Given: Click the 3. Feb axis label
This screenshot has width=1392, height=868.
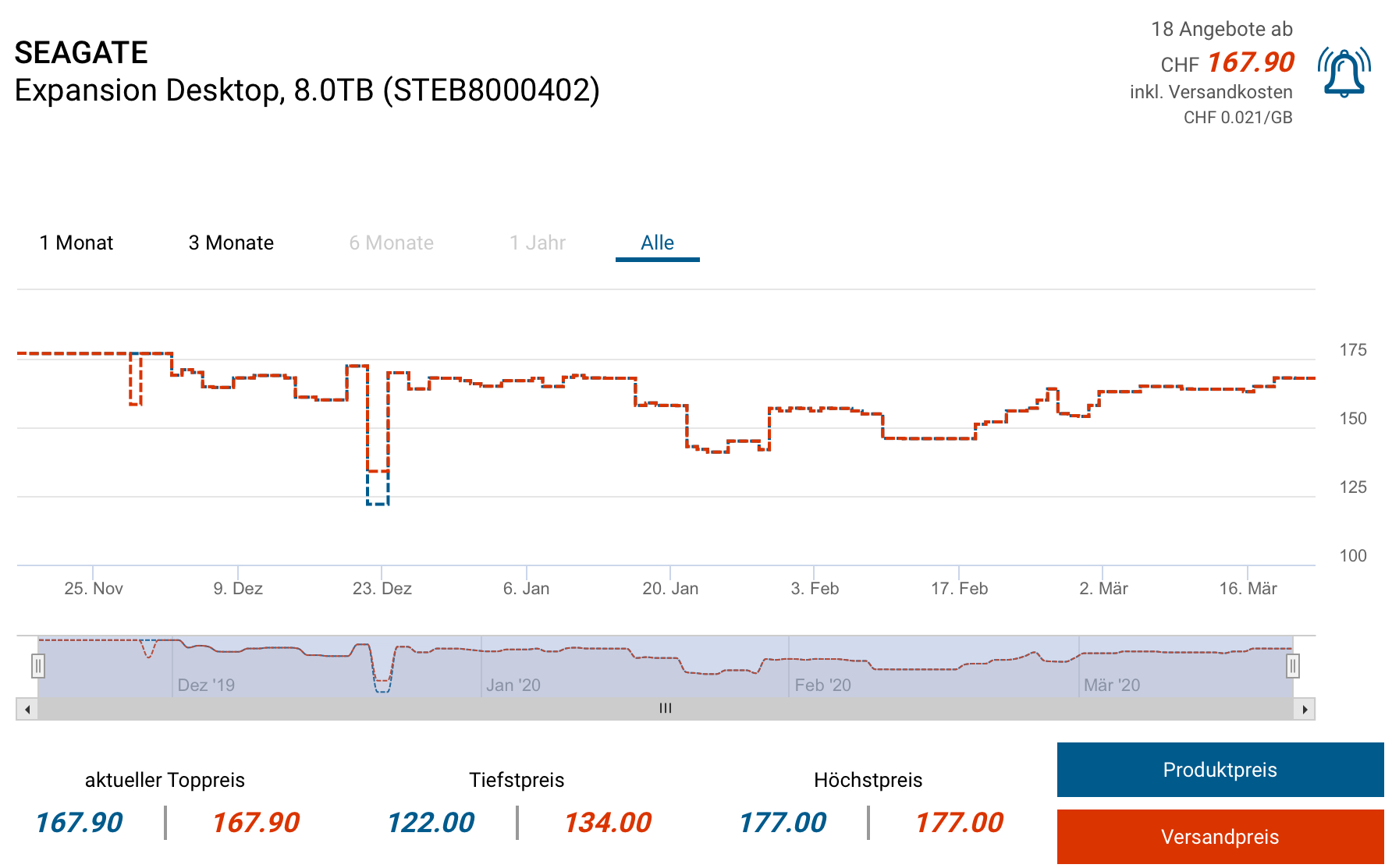Looking at the screenshot, I should click(815, 588).
